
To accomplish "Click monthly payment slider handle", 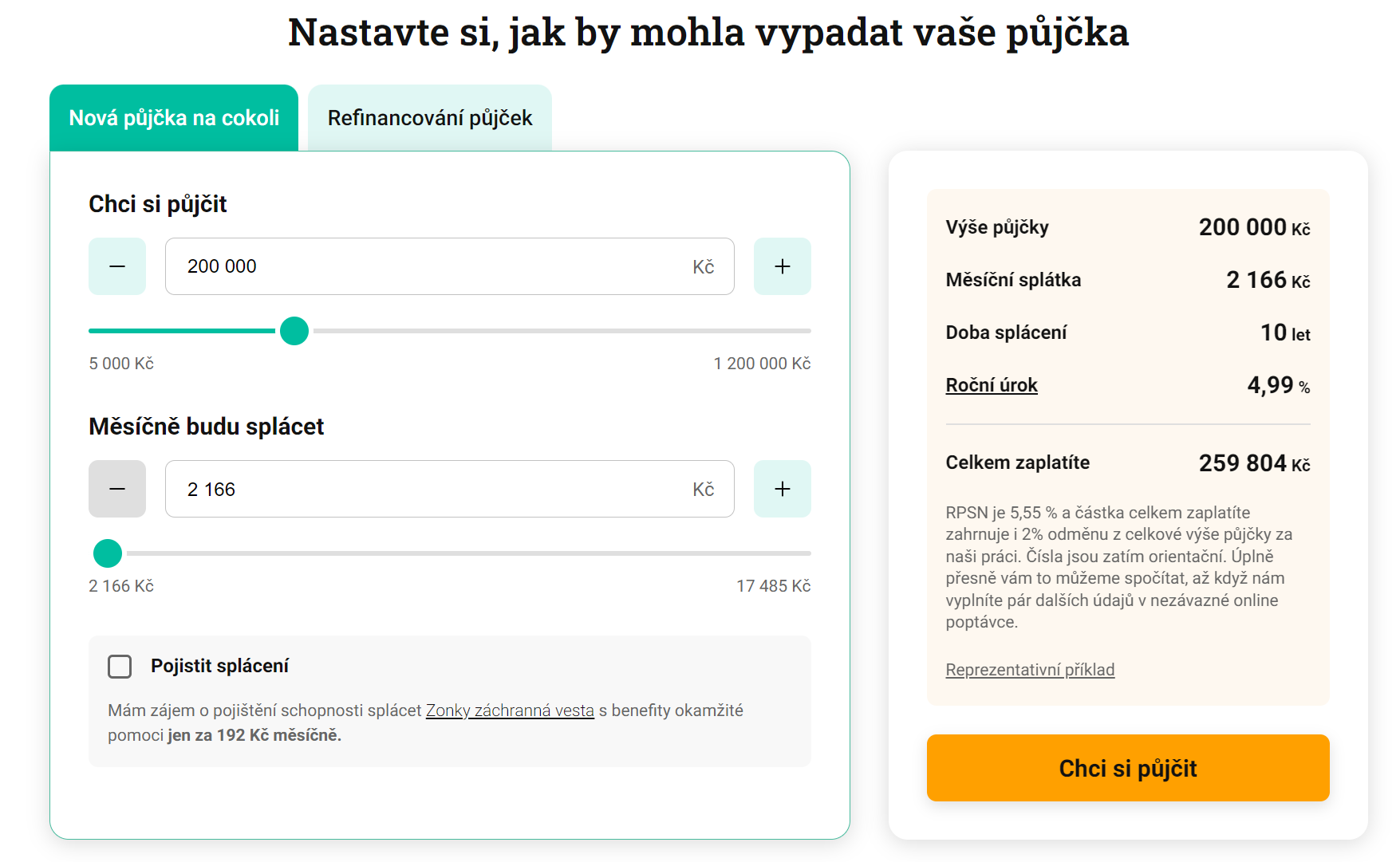I will pos(108,553).
